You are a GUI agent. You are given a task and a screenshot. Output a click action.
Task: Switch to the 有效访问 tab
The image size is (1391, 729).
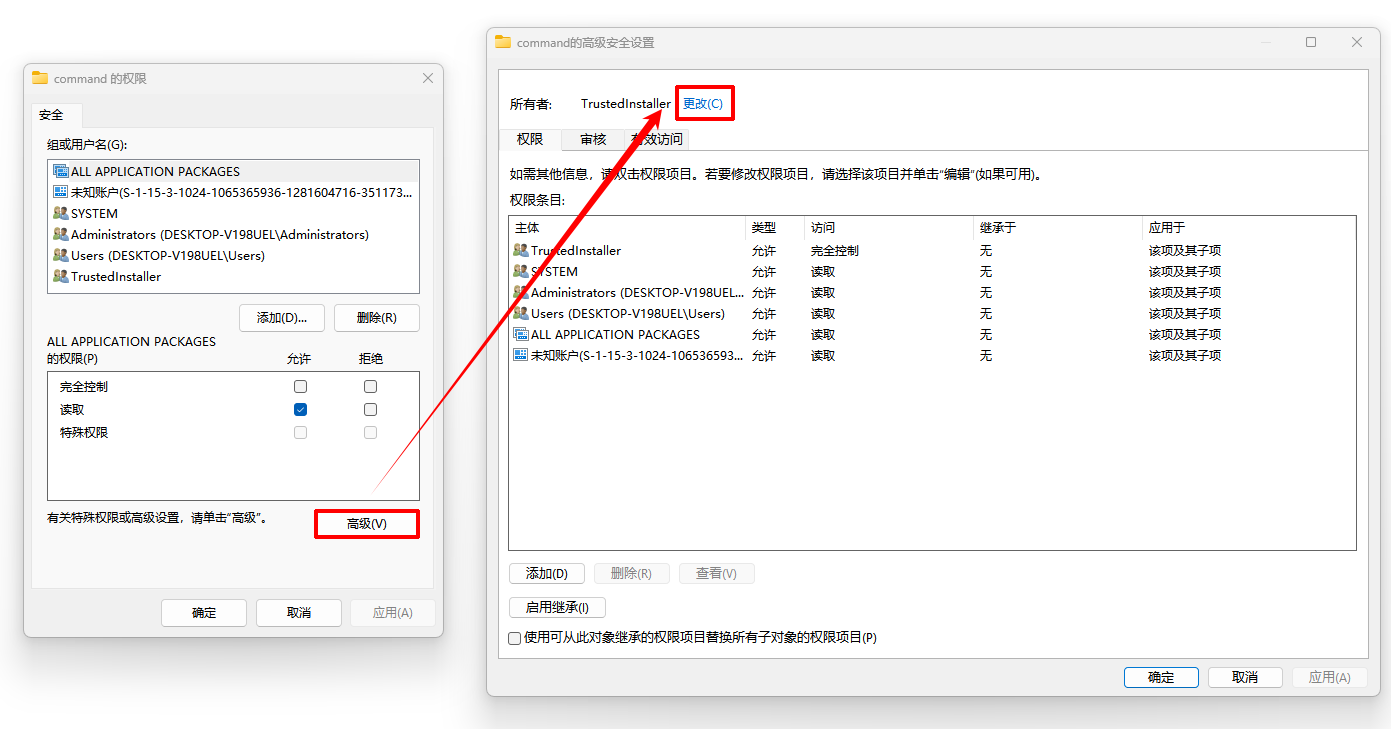pyautogui.click(x=657, y=139)
